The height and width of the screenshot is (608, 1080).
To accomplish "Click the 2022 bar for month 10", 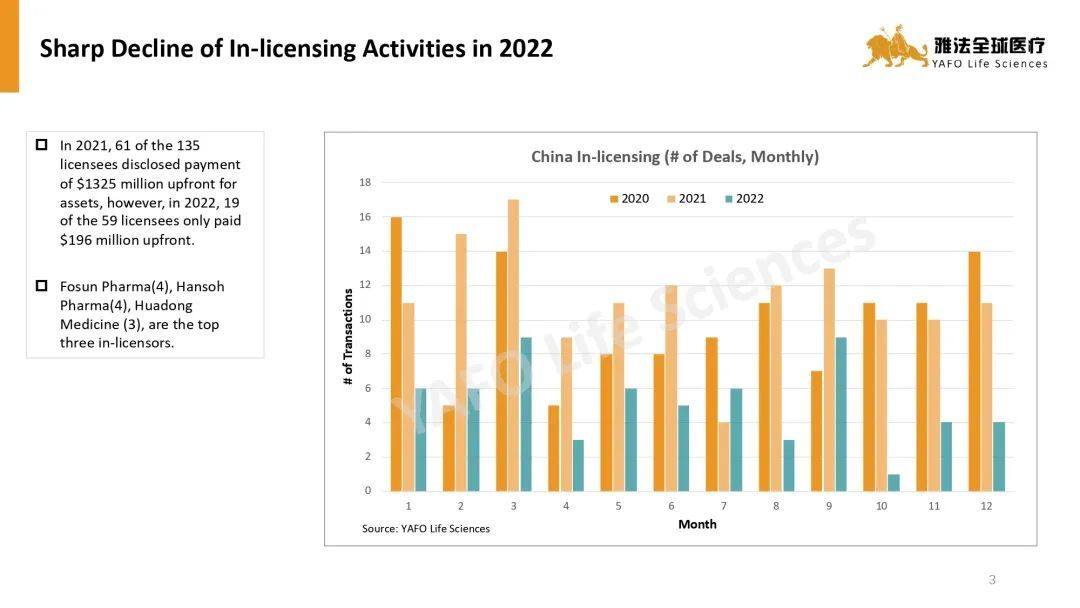I will (x=893, y=483).
